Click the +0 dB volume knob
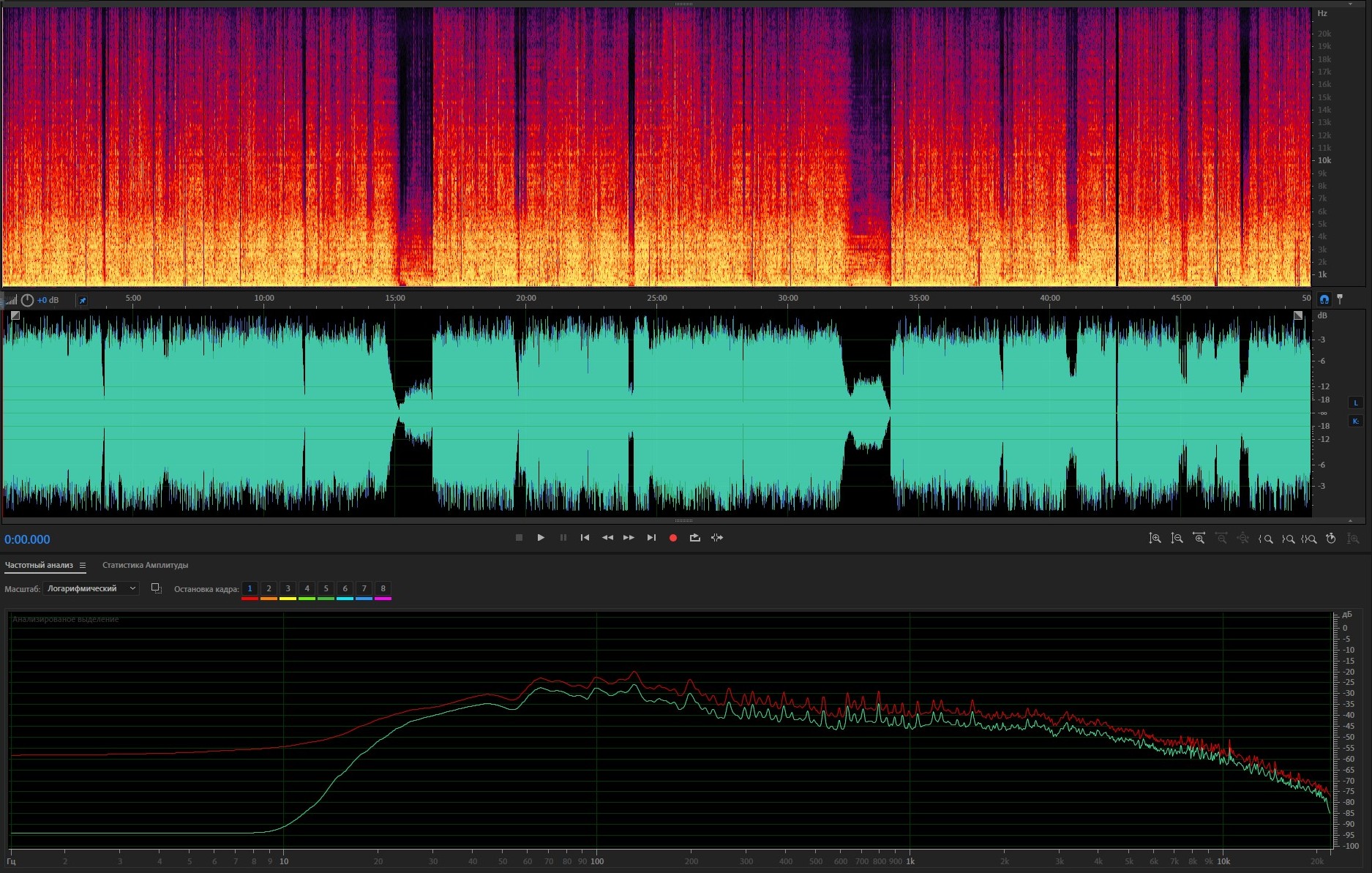1372x873 pixels. (x=27, y=300)
